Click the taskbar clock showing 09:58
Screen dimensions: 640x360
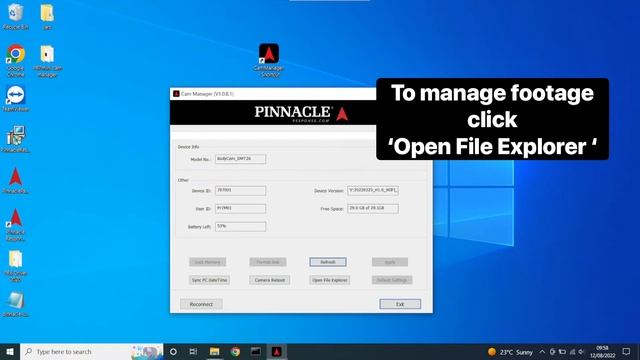[602, 352]
